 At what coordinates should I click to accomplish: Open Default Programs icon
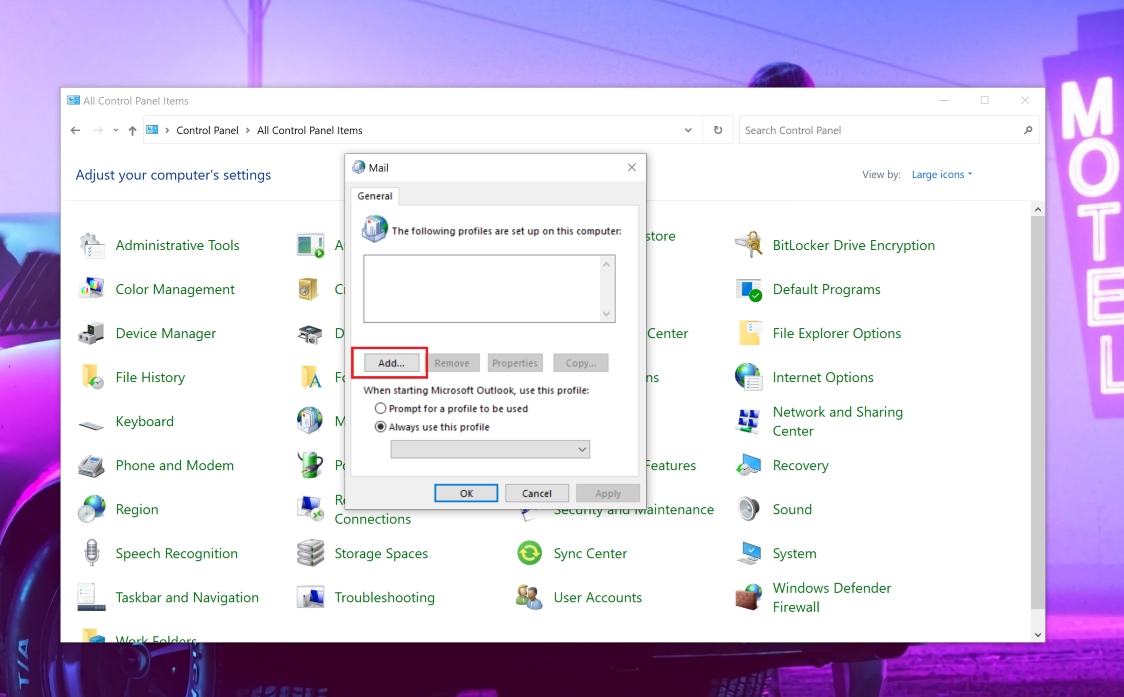pyautogui.click(x=749, y=289)
